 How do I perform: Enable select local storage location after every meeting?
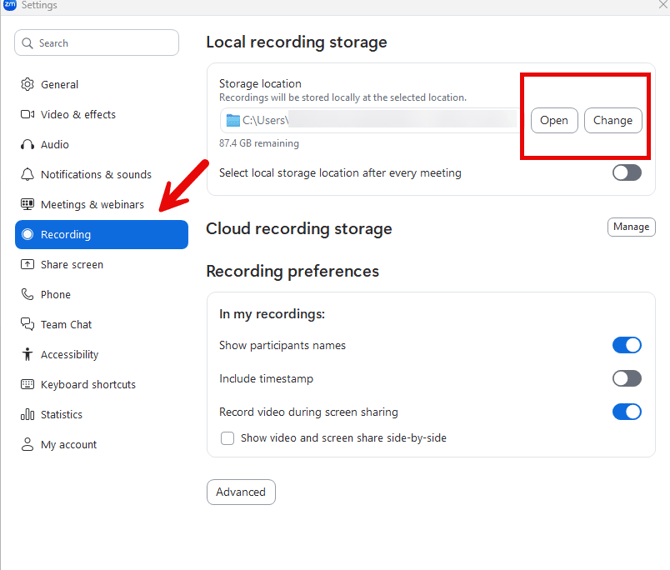pyautogui.click(x=626, y=173)
